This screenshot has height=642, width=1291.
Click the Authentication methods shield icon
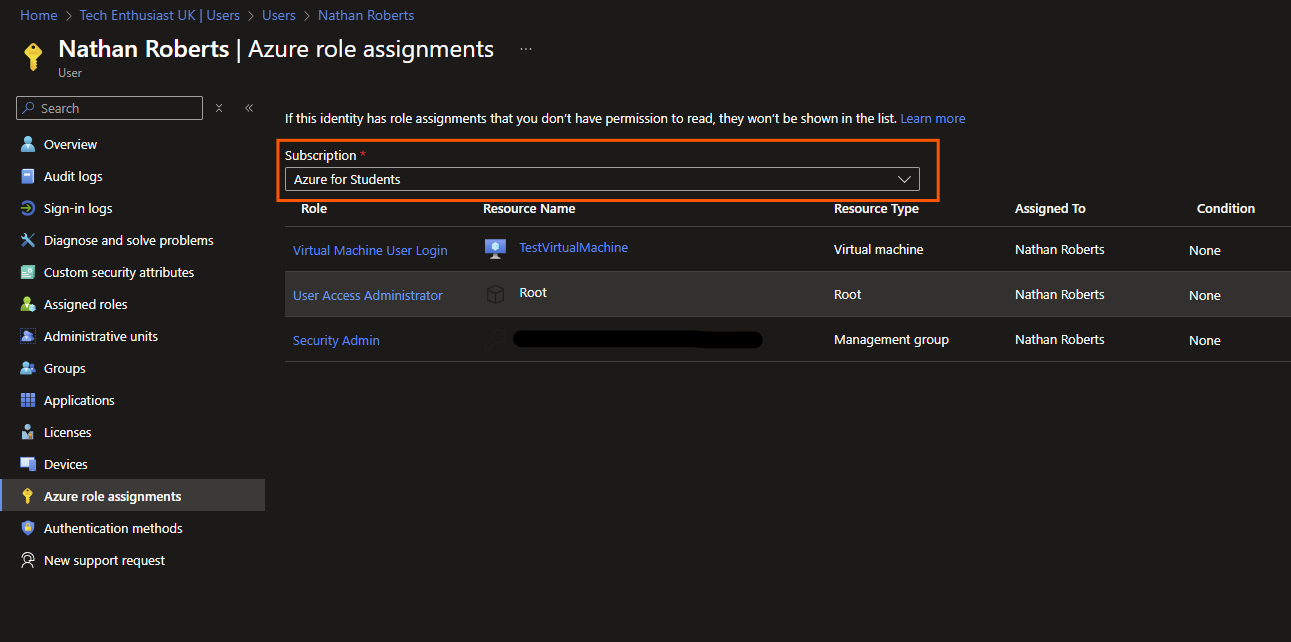point(28,528)
